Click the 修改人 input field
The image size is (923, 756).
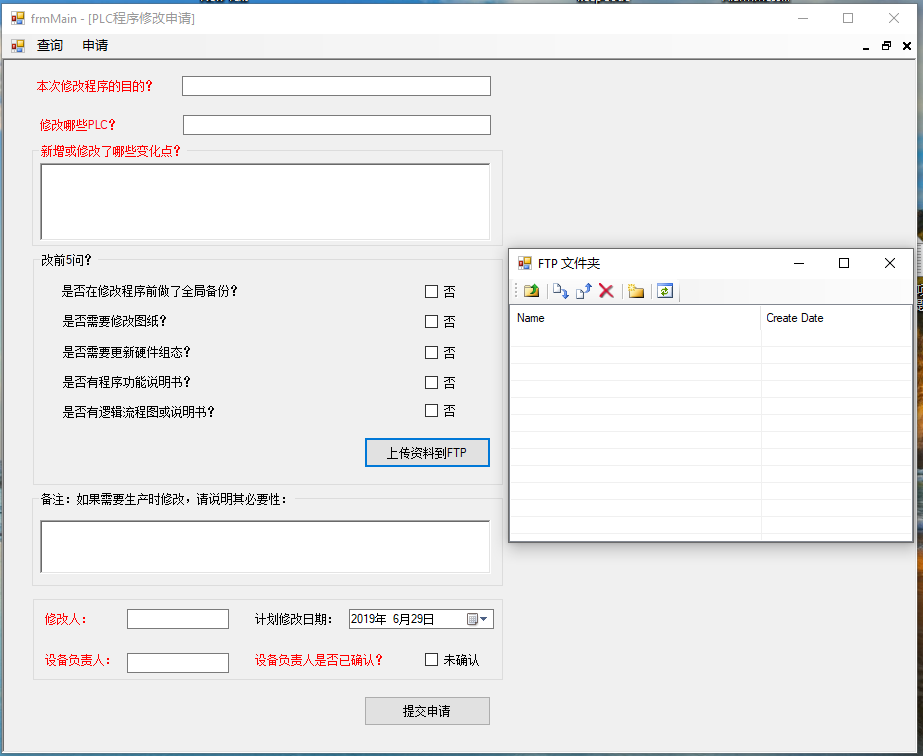(x=178, y=620)
